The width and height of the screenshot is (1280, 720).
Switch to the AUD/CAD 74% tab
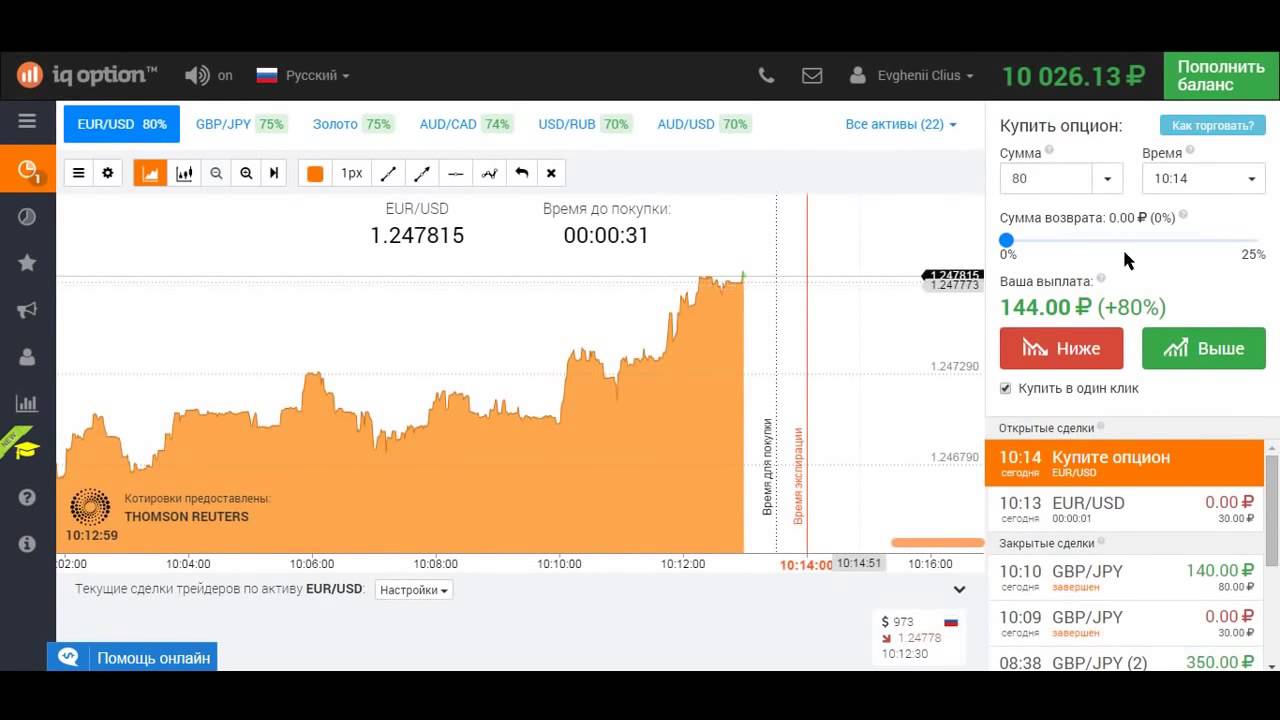pyautogui.click(x=465, y=124)
